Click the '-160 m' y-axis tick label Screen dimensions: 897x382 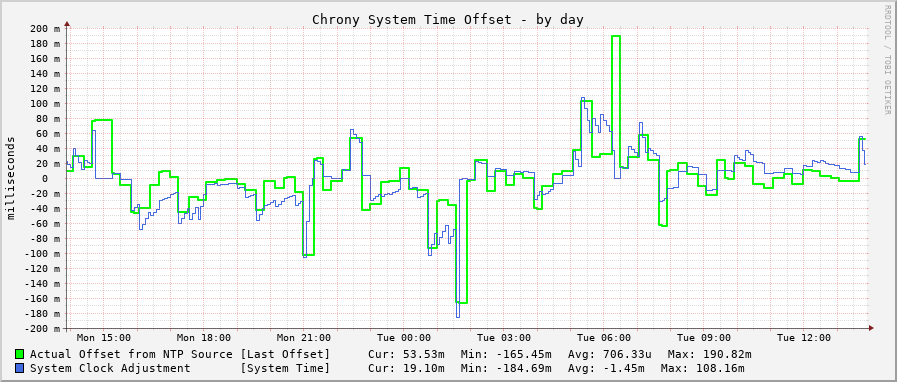[x=41, y=299]
